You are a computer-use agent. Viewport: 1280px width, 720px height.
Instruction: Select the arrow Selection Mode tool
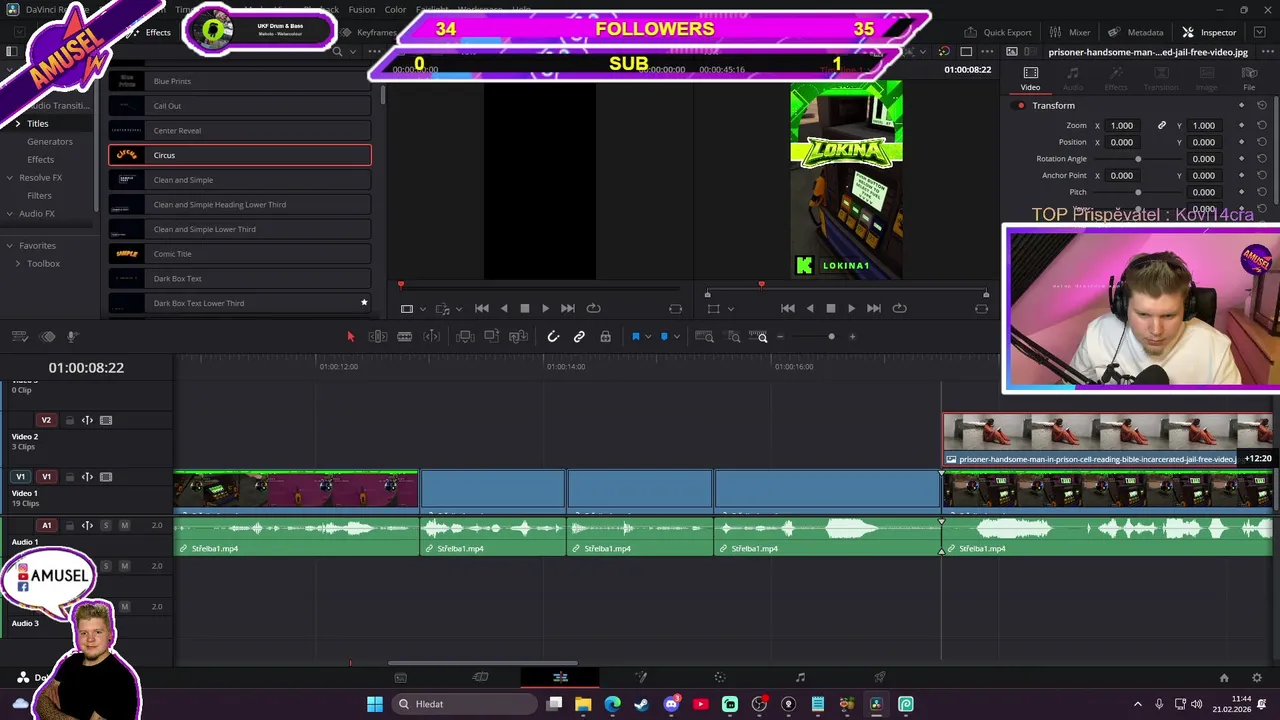[x=350, y=337]
